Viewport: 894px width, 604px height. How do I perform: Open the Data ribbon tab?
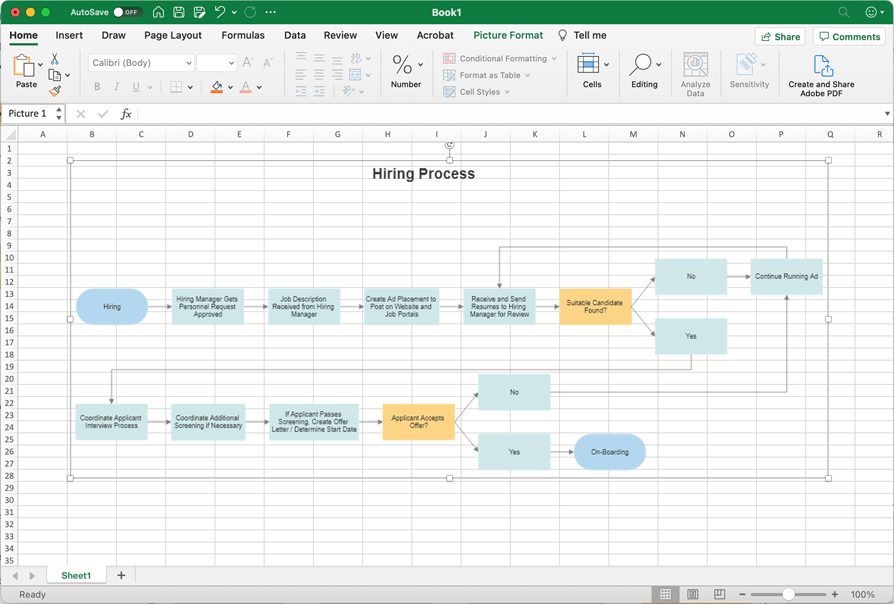click(x=294, y=35)
